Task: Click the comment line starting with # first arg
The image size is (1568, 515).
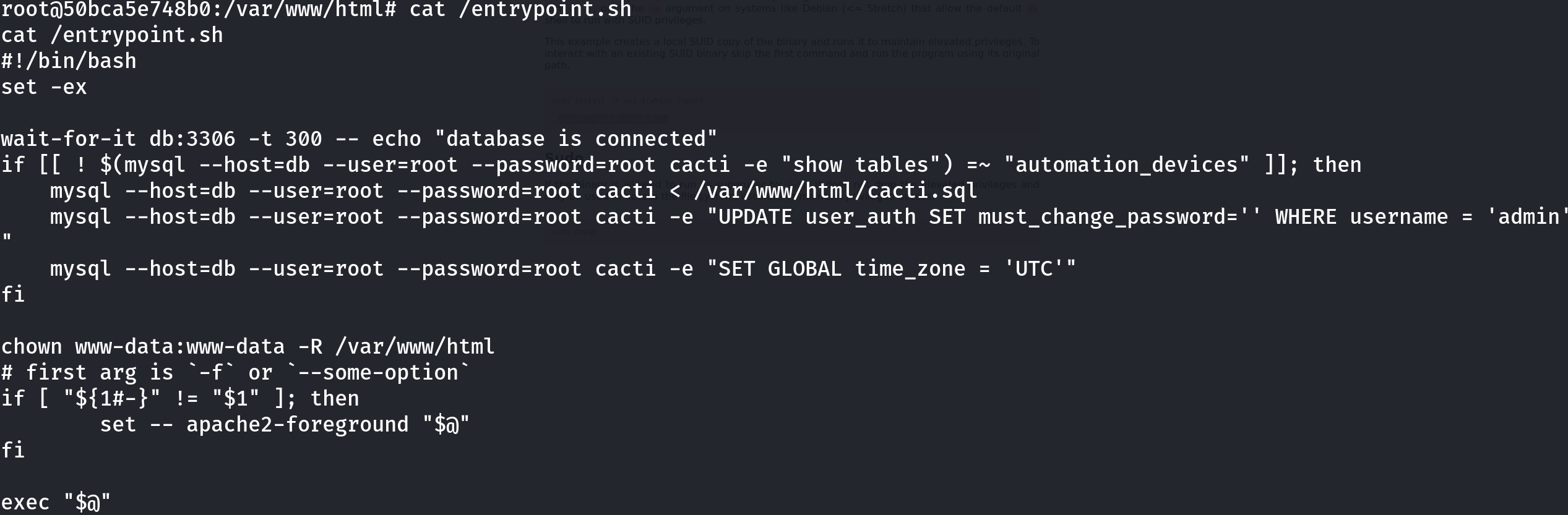Action: [x=236, y=373]
